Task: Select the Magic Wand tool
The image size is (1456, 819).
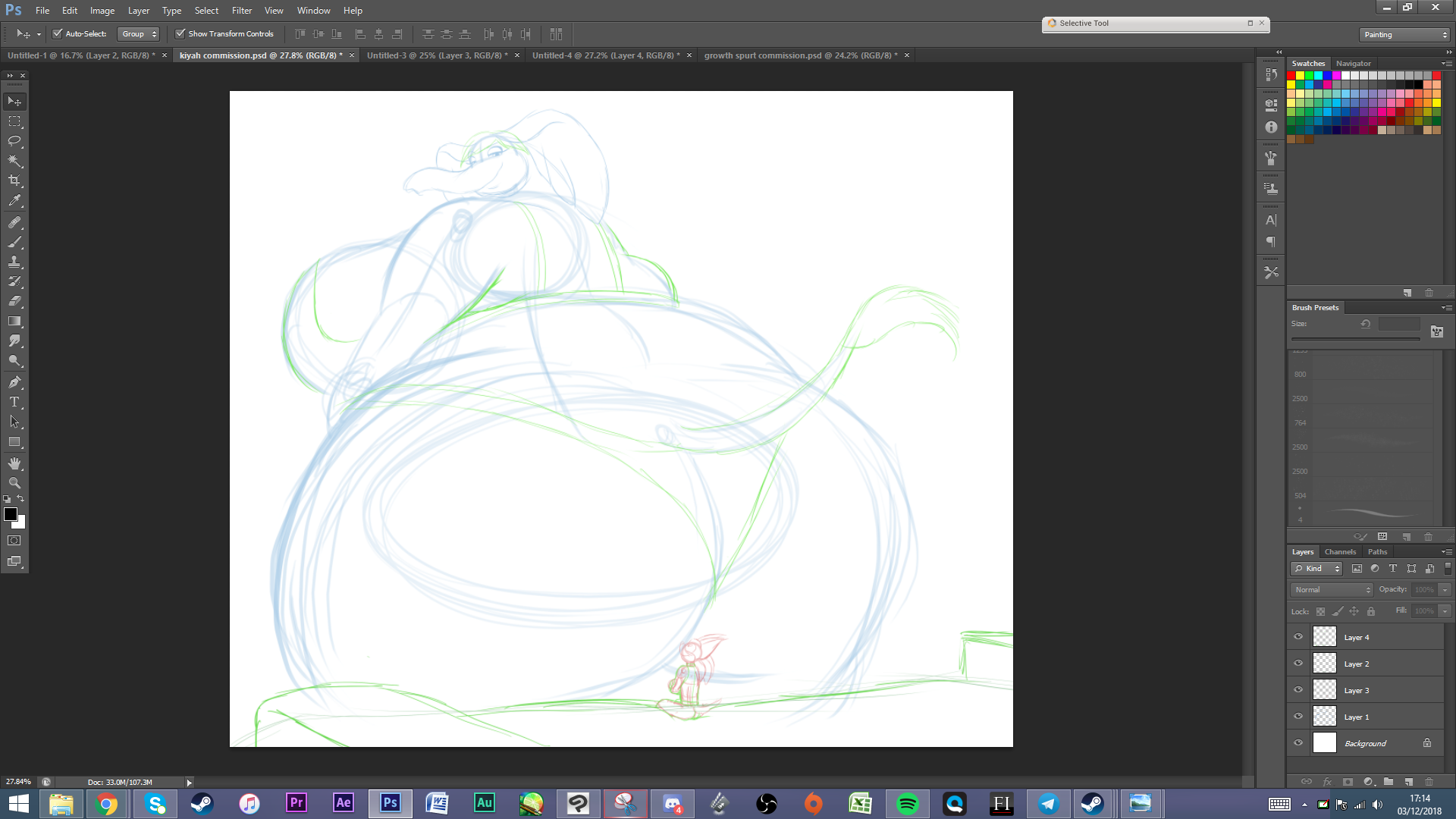Action: [x=14, y=161]
